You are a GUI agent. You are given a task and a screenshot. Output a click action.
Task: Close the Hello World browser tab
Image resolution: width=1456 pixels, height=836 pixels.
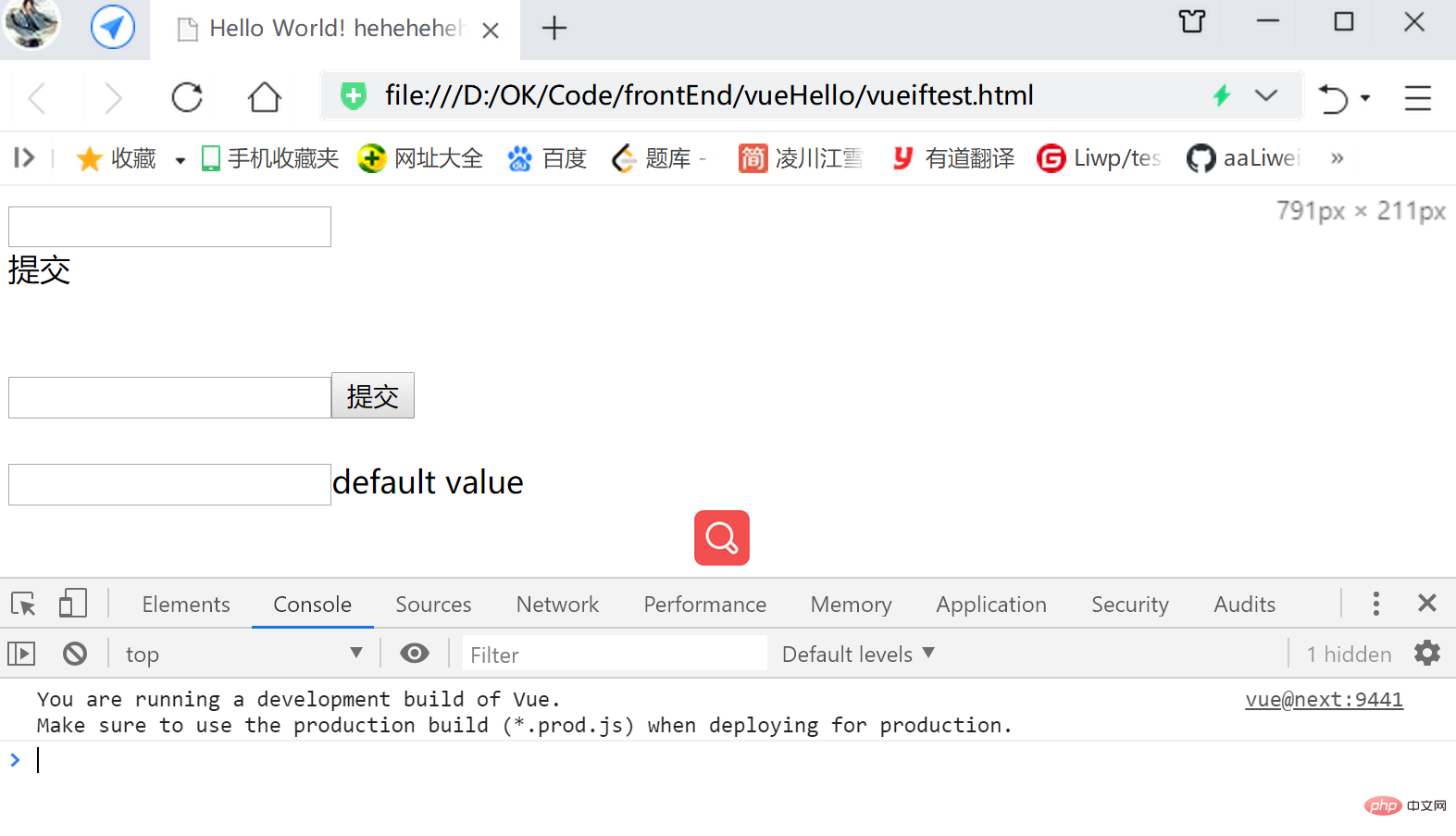[x=491, y=31]
